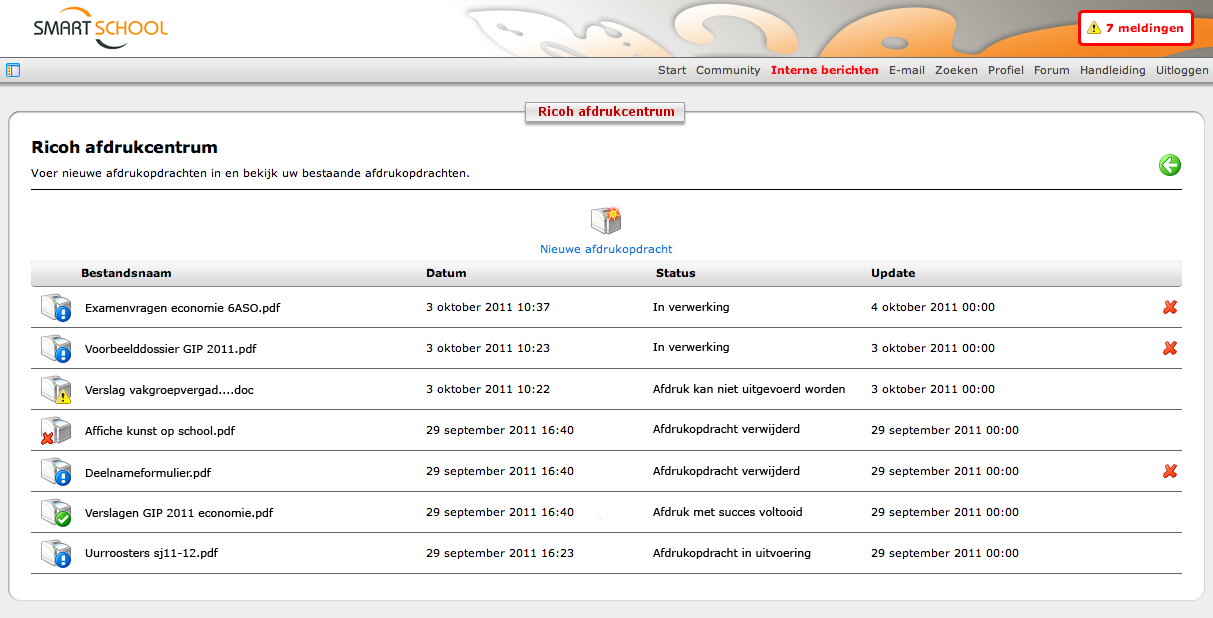Screen dimensions: 1213x618
Task: Click deleted printer icon for Affiche kunst op school.pdf
Action: pyautogui.click(x=56, y=430)
